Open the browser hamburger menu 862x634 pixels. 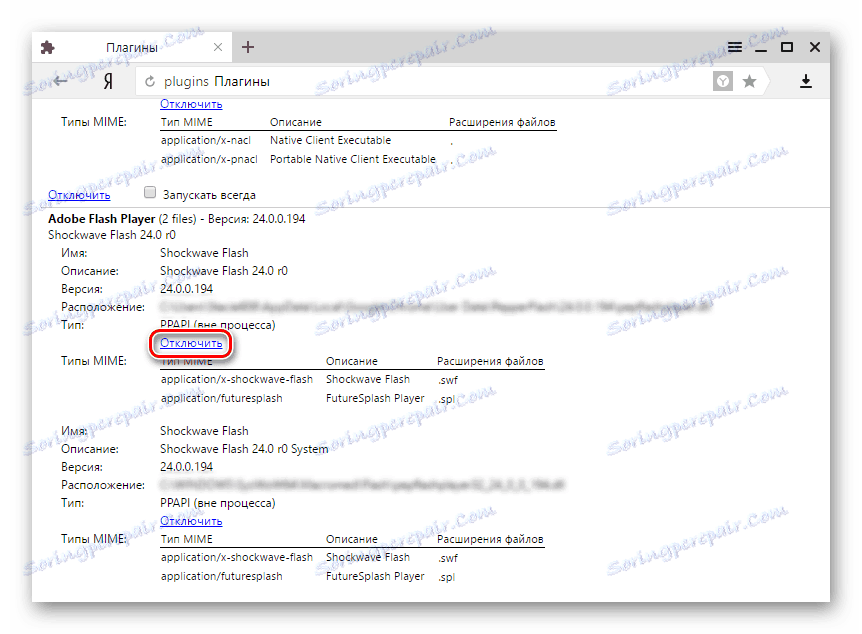734,47
